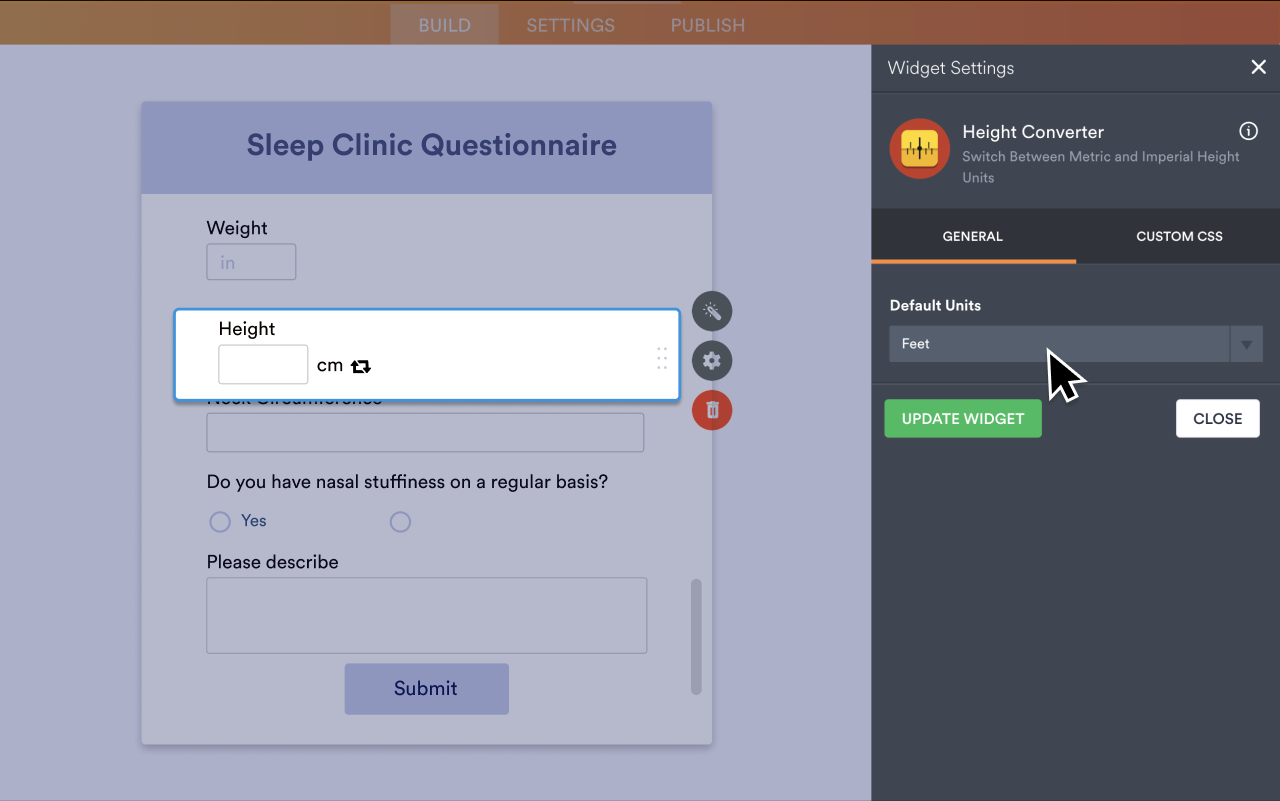Click the info icon beside Height Converter

pos(1248,131)
